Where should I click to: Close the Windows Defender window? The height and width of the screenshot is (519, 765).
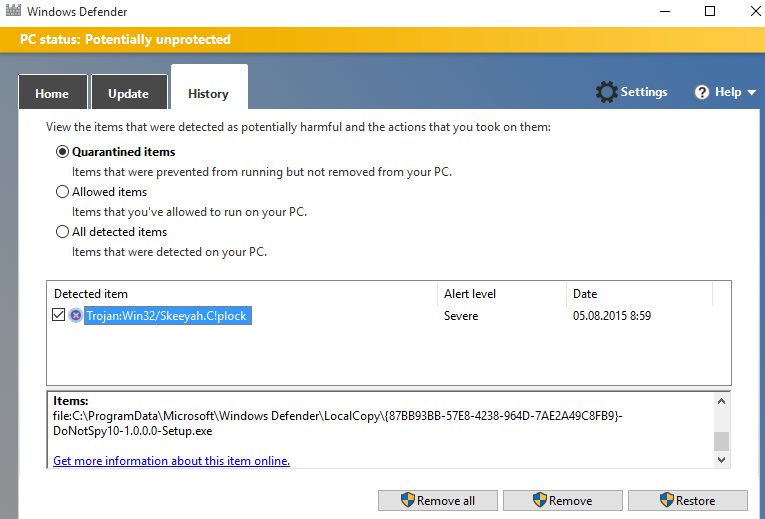(755, 11)
